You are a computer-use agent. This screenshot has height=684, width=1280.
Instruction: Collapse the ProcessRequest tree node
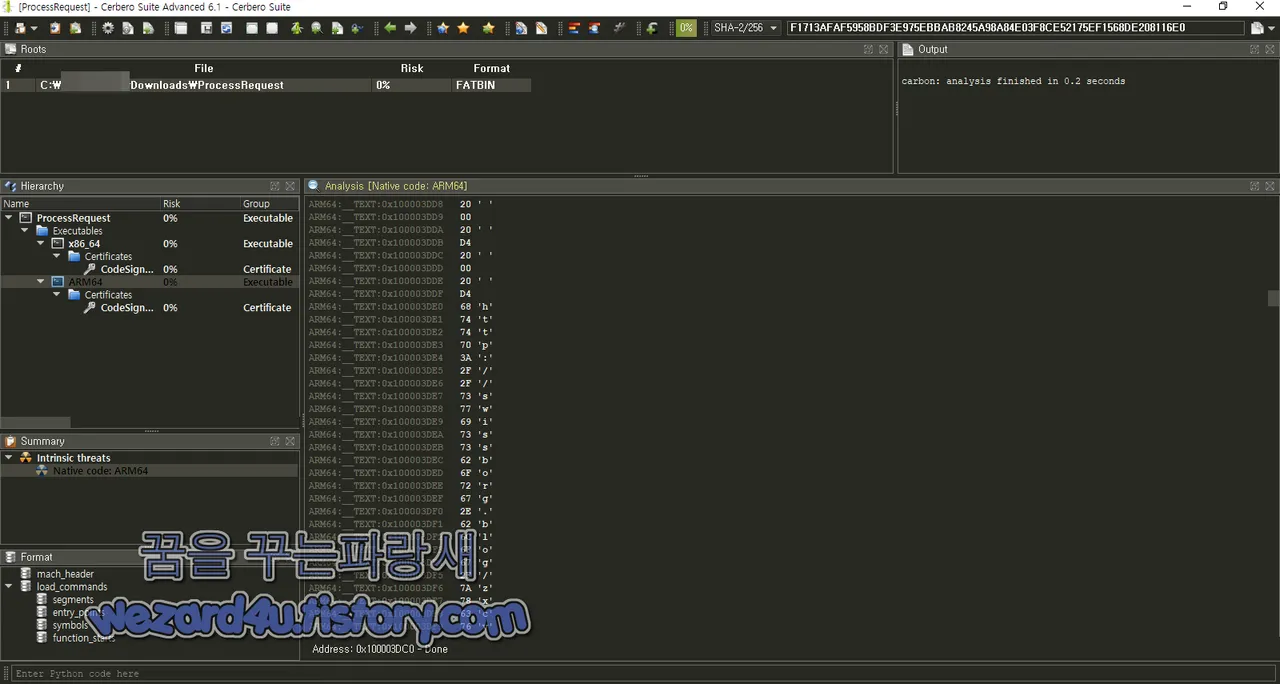point(9,218)
